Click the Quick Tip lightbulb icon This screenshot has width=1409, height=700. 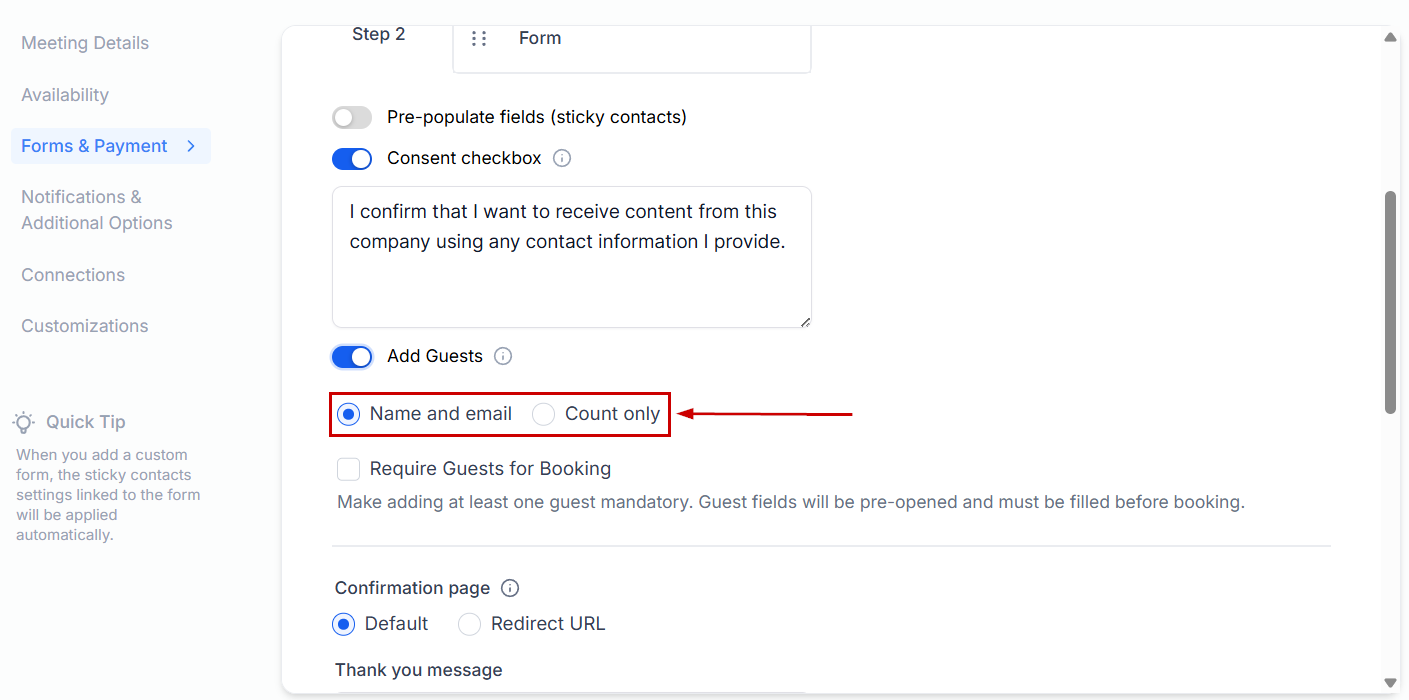tap(24, 422)
